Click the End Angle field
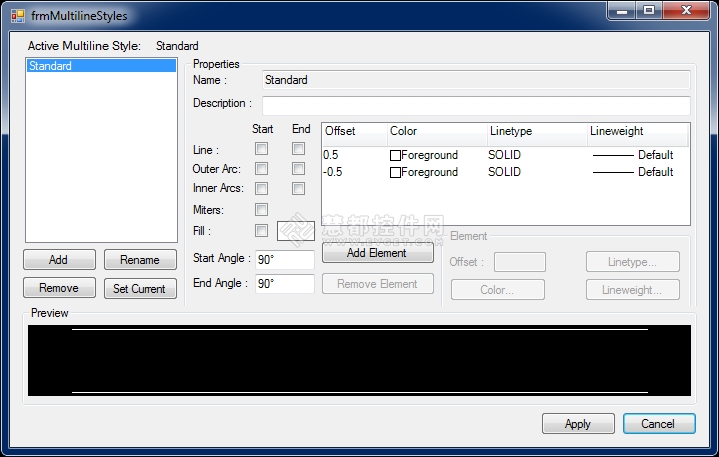The height and width of the screenshot is (457, 719). [x=285, y=284]
